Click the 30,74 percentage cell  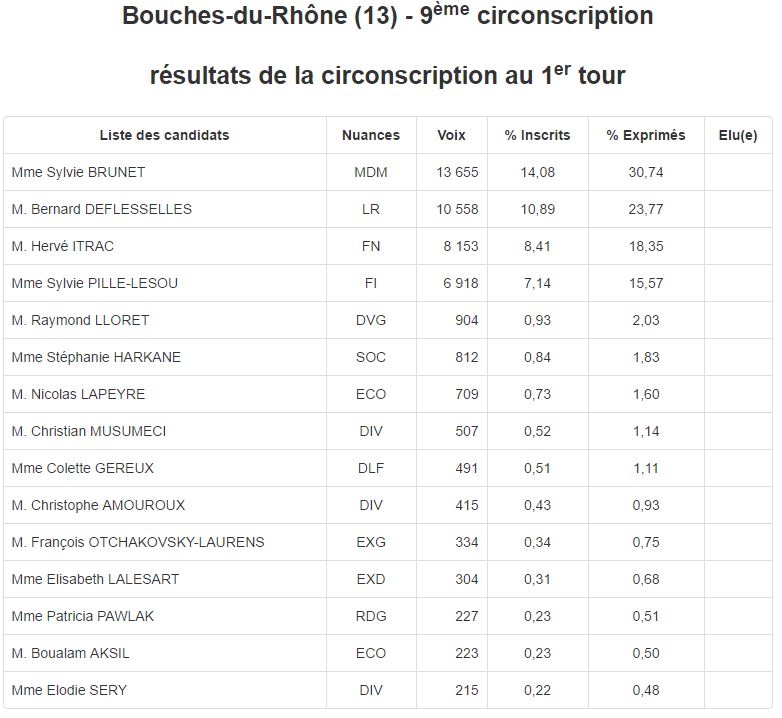tap(645, 172)
